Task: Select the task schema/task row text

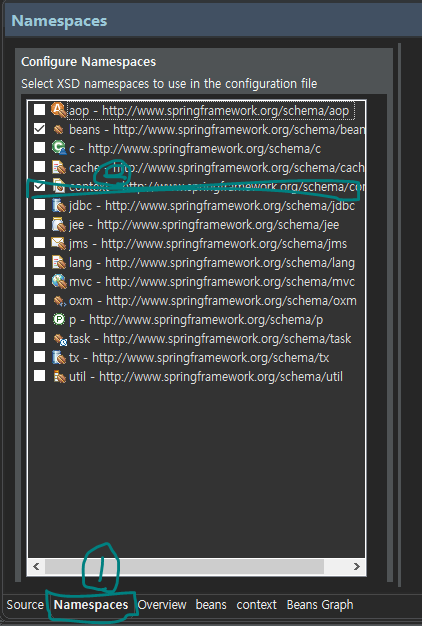Action: click(x=210, y=339)
